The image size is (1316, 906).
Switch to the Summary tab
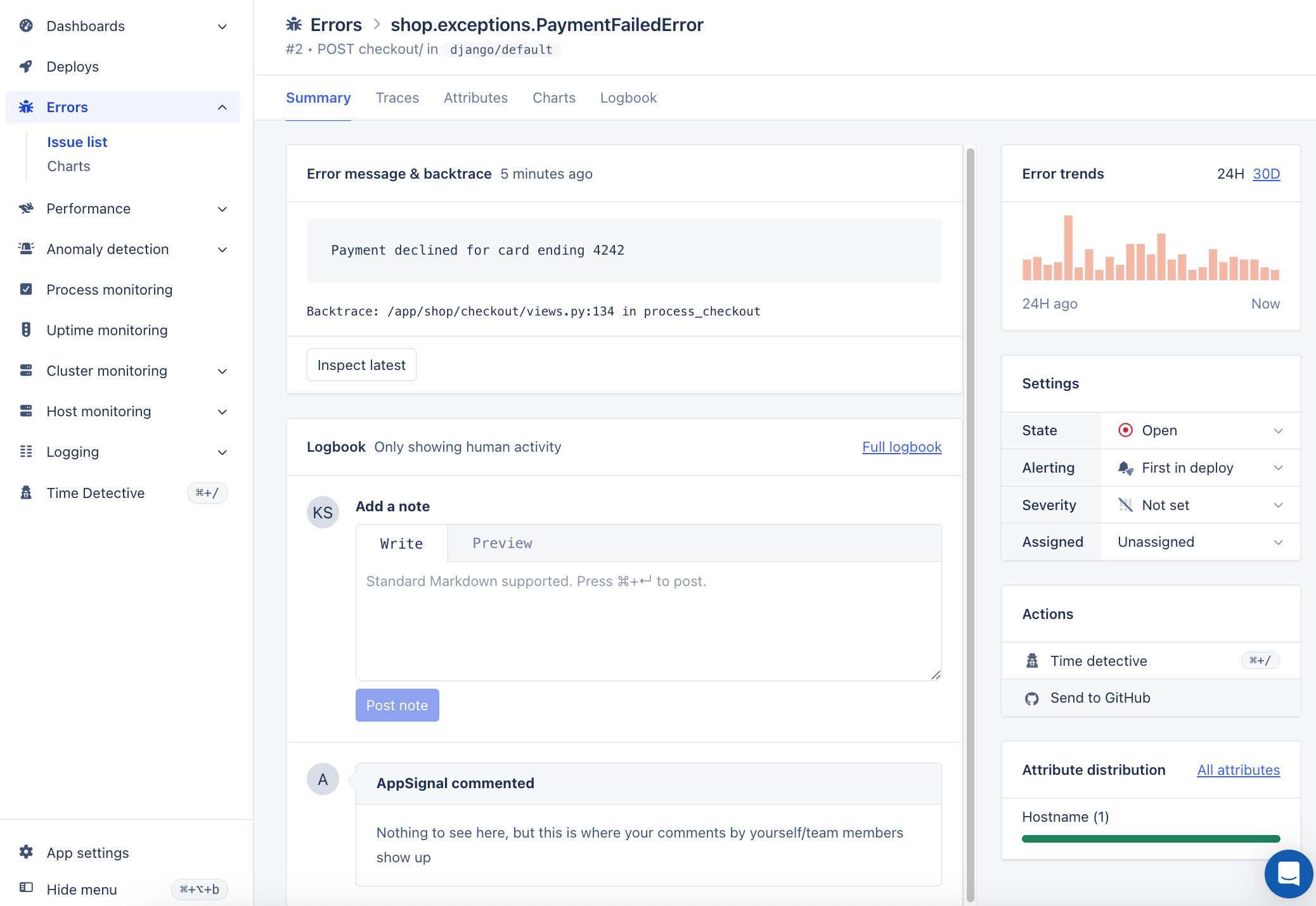(x=318, y=98)
